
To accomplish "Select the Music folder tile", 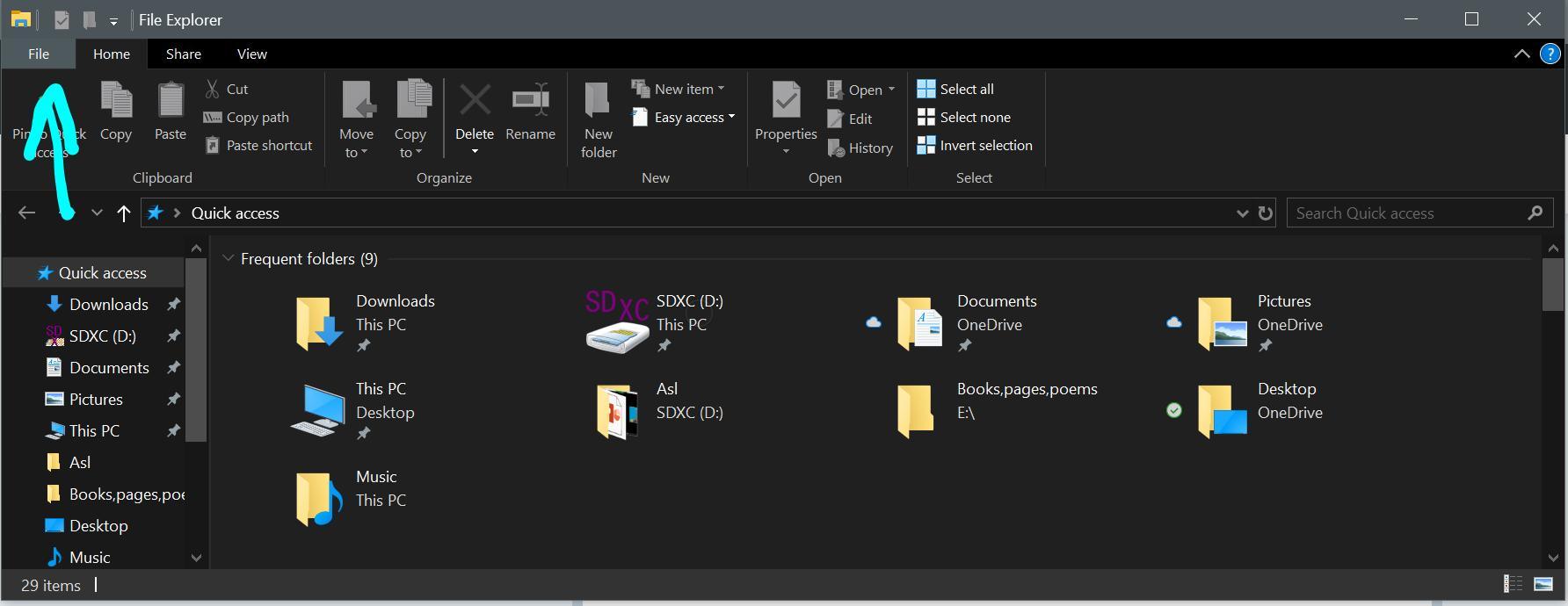I will (350, 498).
